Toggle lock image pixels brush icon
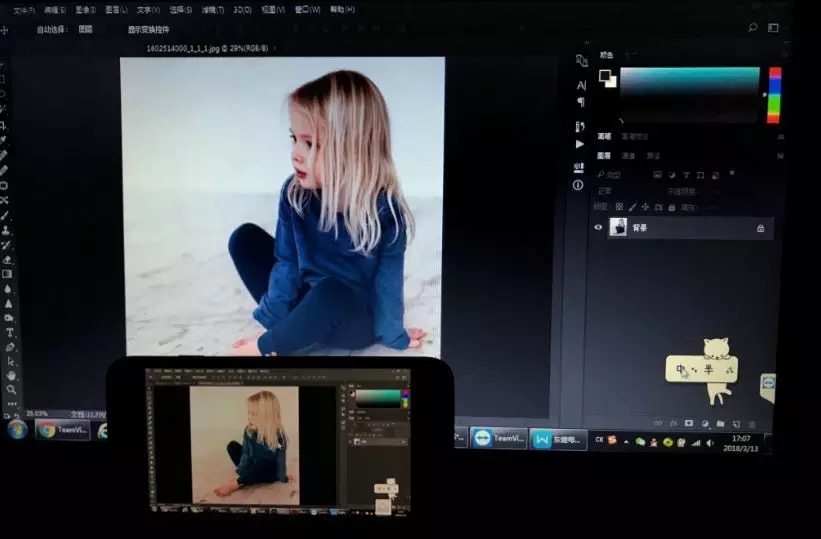 tap(633, 207)
